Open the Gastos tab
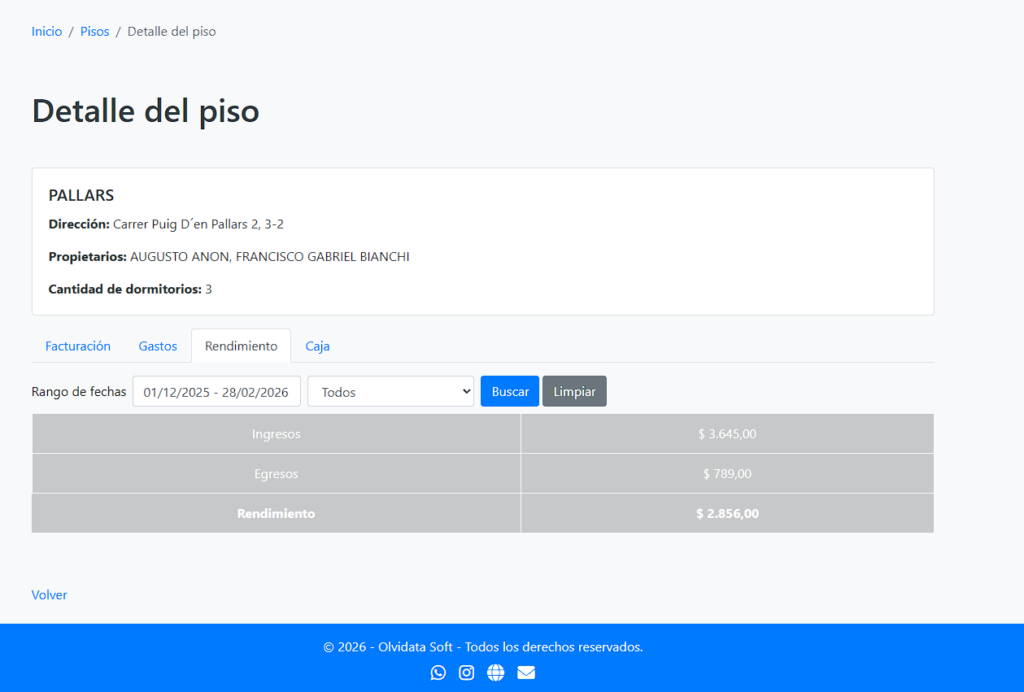 158,346
